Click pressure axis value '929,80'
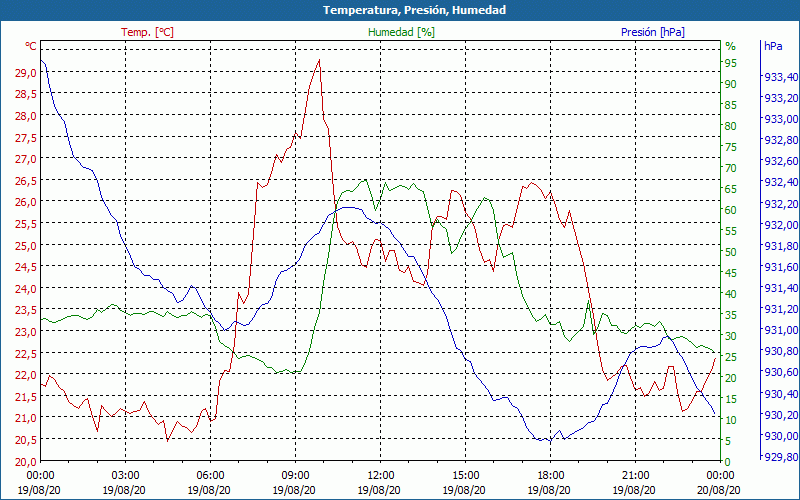Screen dimensions: 800x500 tap(781, 456)
